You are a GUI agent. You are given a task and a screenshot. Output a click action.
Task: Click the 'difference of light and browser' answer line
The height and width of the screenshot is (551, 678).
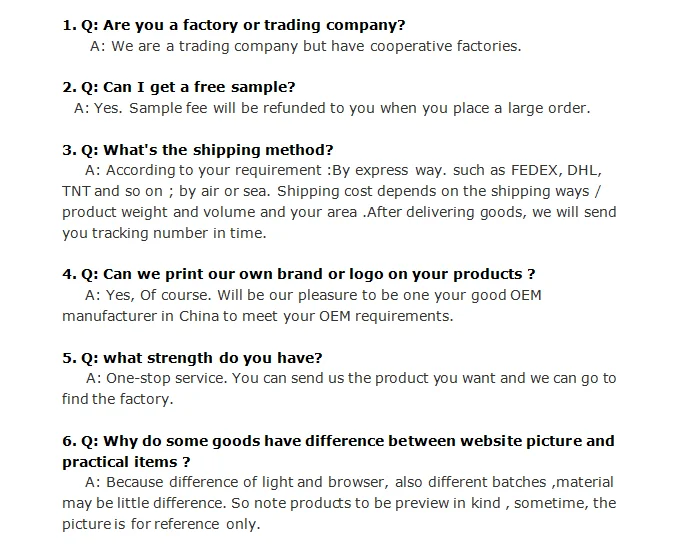[349, 482]
